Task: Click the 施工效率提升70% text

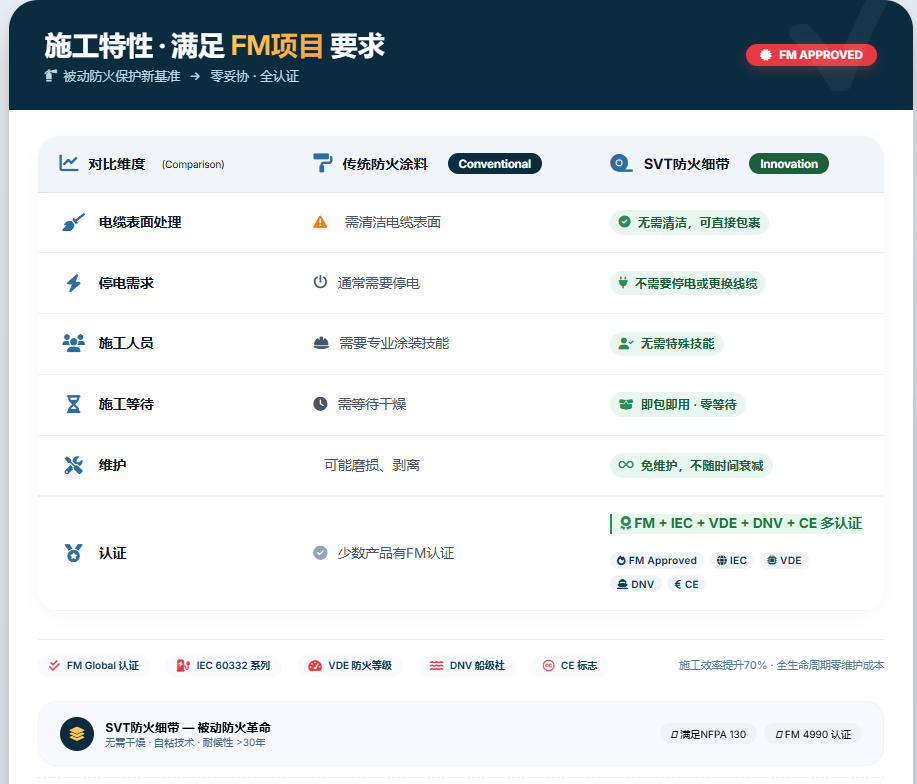Action: pyautogui.click(x=722, y=665)
